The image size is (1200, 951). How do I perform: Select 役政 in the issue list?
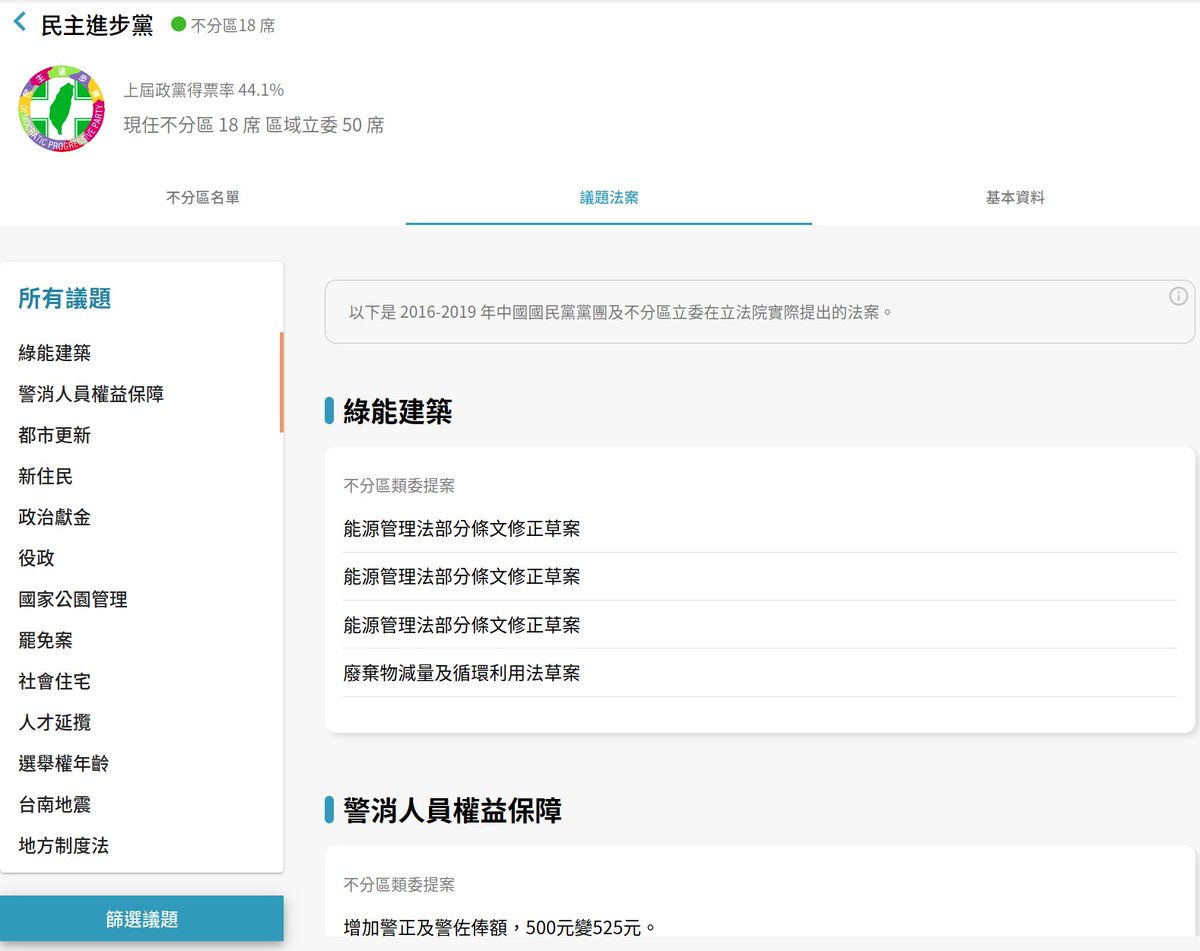point(37,558)
